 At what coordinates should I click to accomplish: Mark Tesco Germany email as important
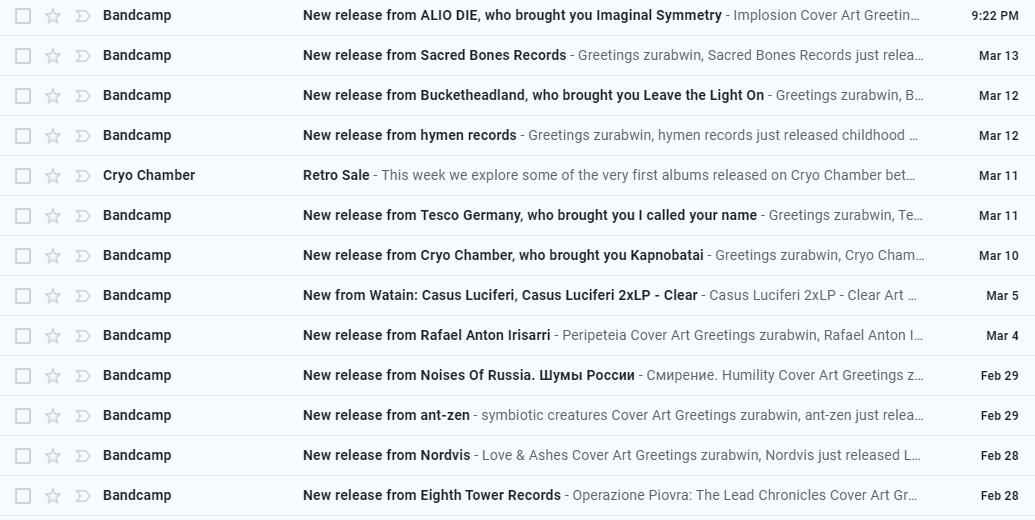[83, 216]
